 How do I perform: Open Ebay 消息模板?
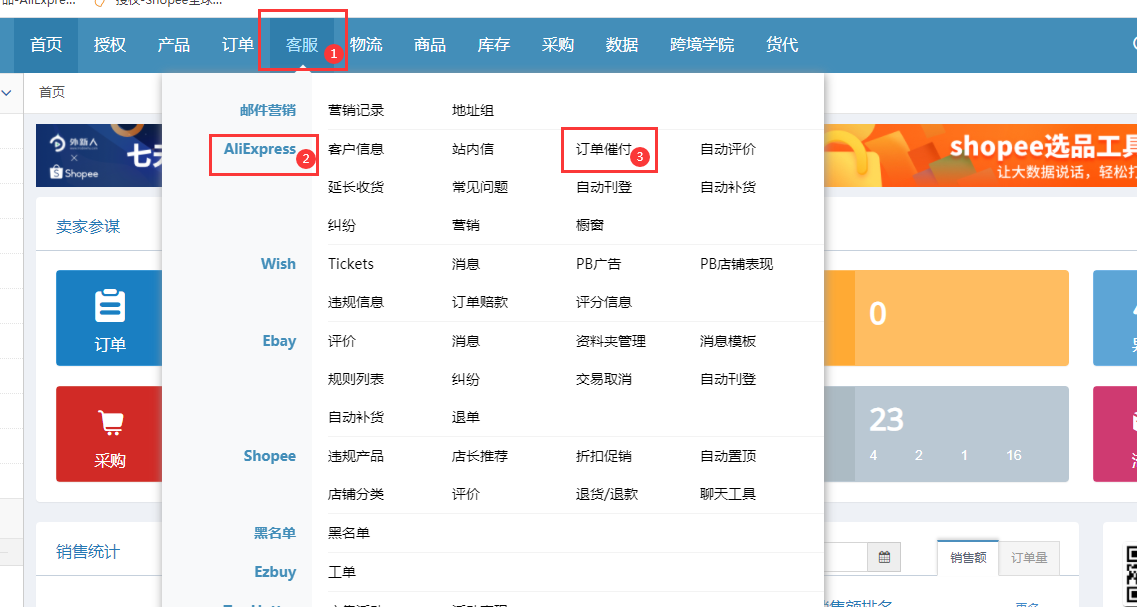tap(728, 341)
